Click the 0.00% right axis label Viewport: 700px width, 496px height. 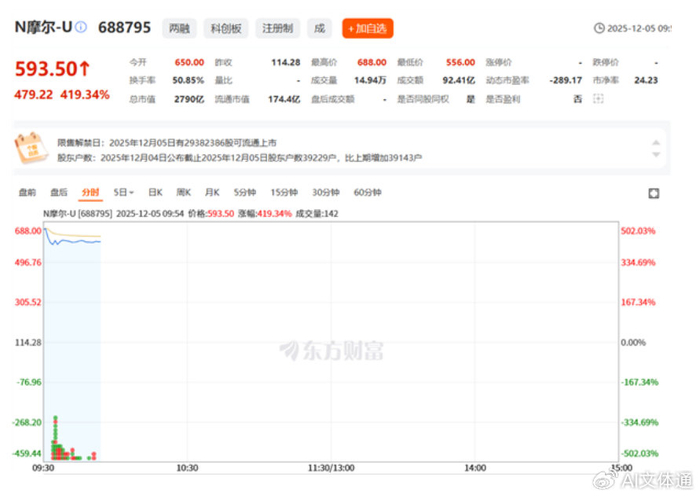(633, 342)
